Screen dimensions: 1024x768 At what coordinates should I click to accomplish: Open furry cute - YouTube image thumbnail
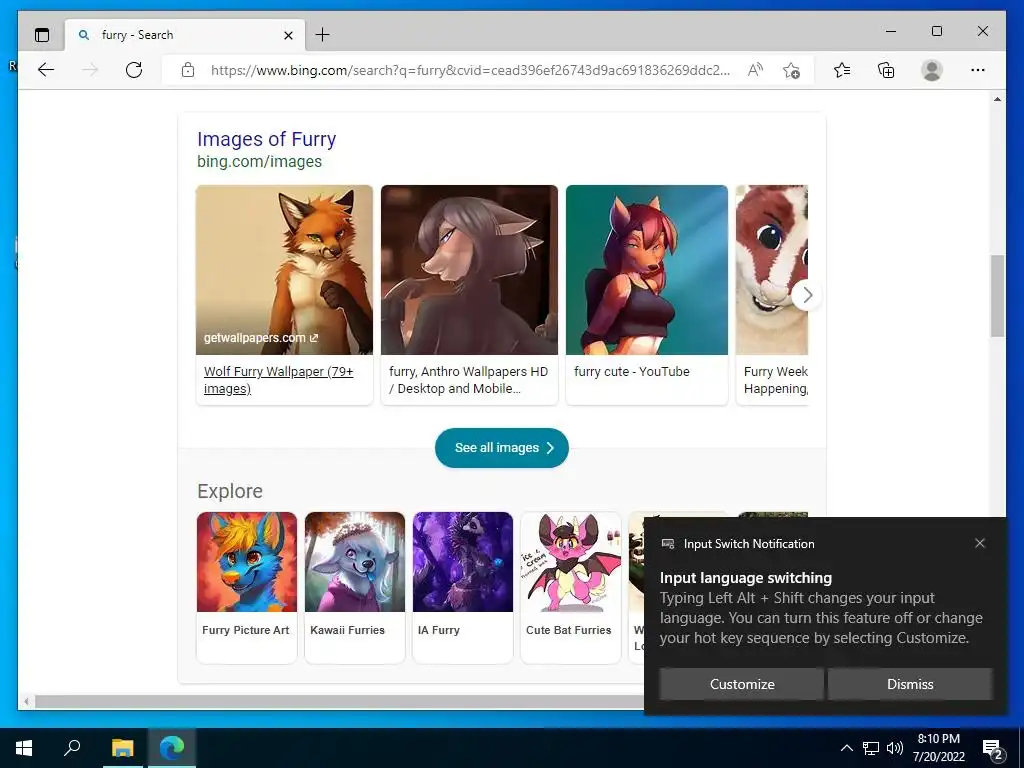[x=647, y=270]
